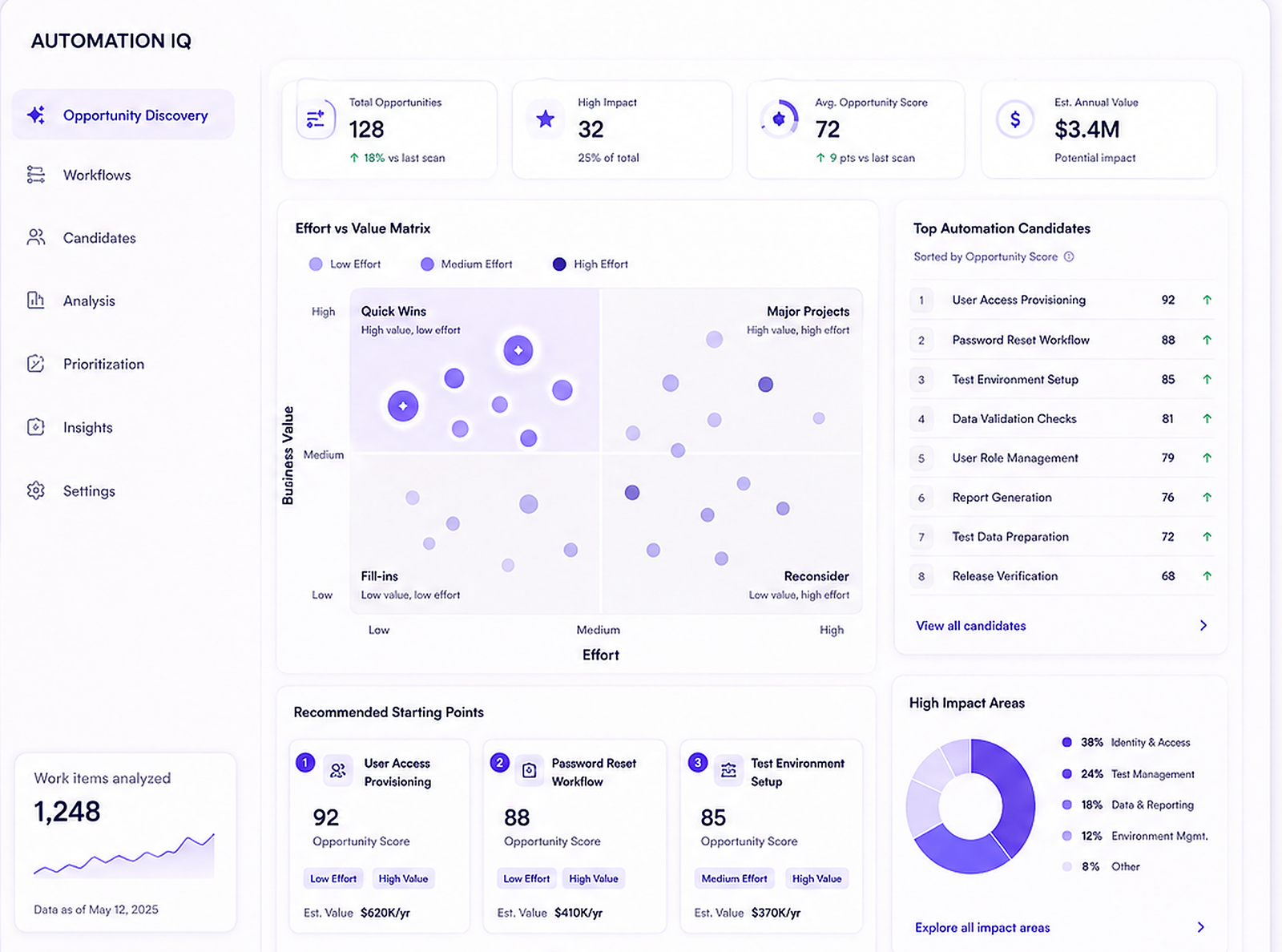Click Data & Reporting legend swatch

[x=1066, y=805]
